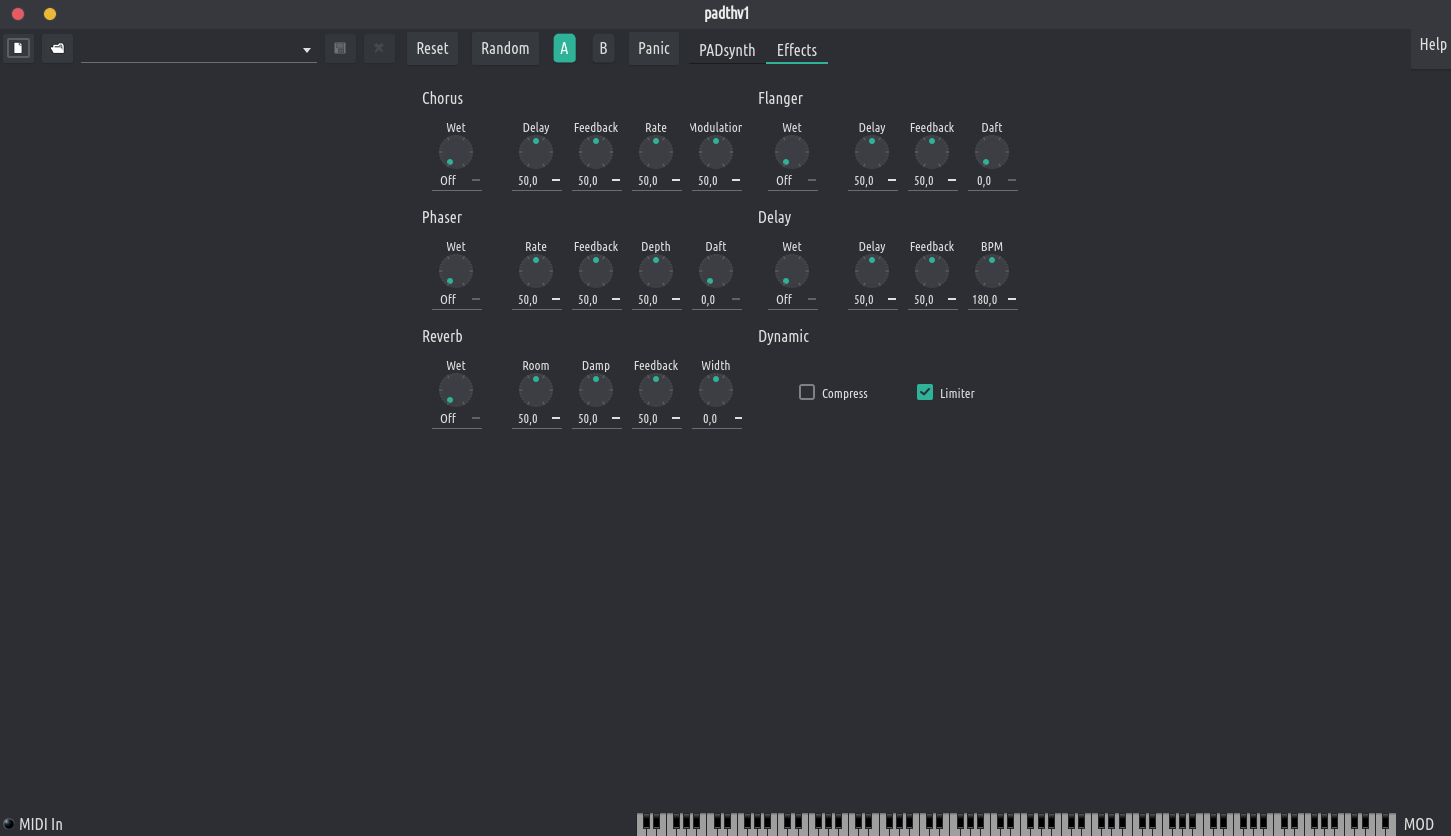
Task: Click the Save preset floppy icon
Action: 340,48
